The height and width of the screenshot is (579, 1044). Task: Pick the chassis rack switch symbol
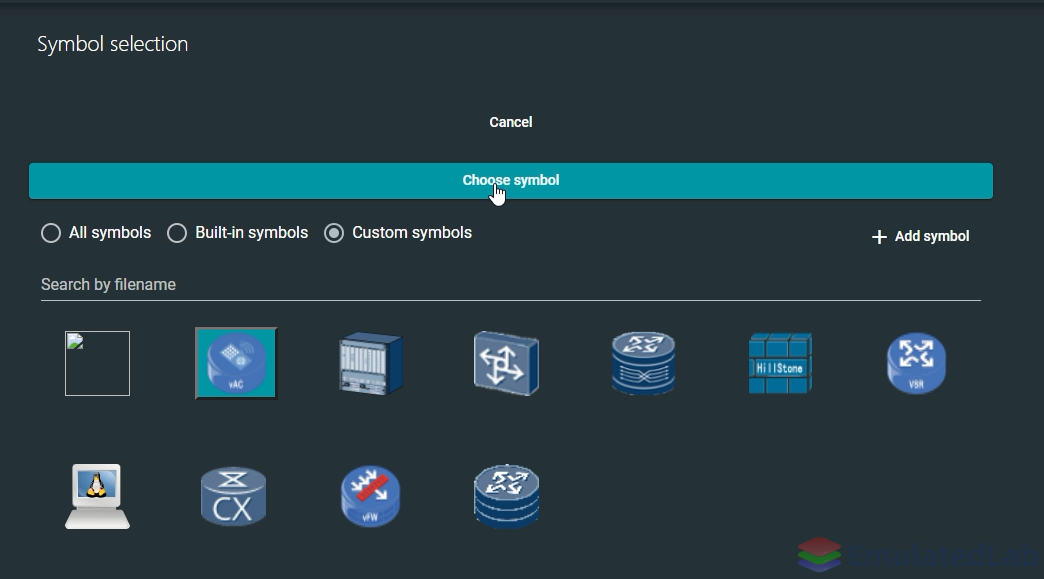click(371, 363)
